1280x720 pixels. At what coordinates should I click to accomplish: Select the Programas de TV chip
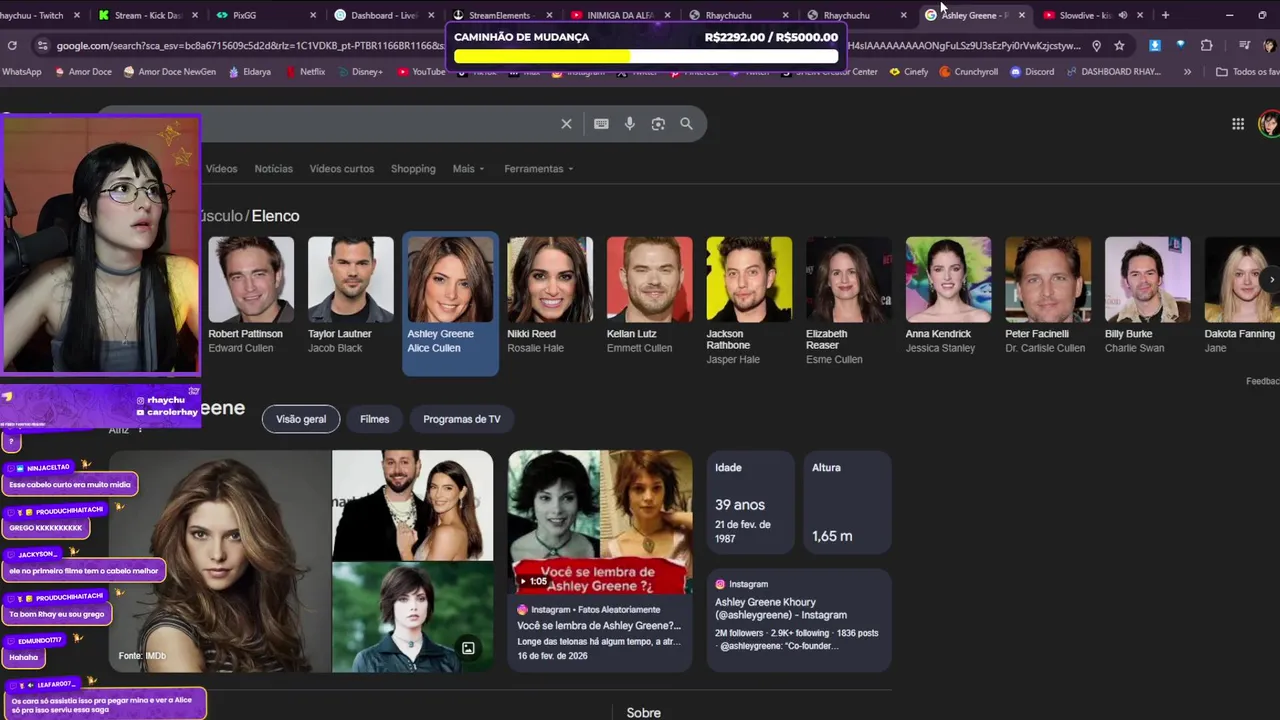click(x=461, y=419)
